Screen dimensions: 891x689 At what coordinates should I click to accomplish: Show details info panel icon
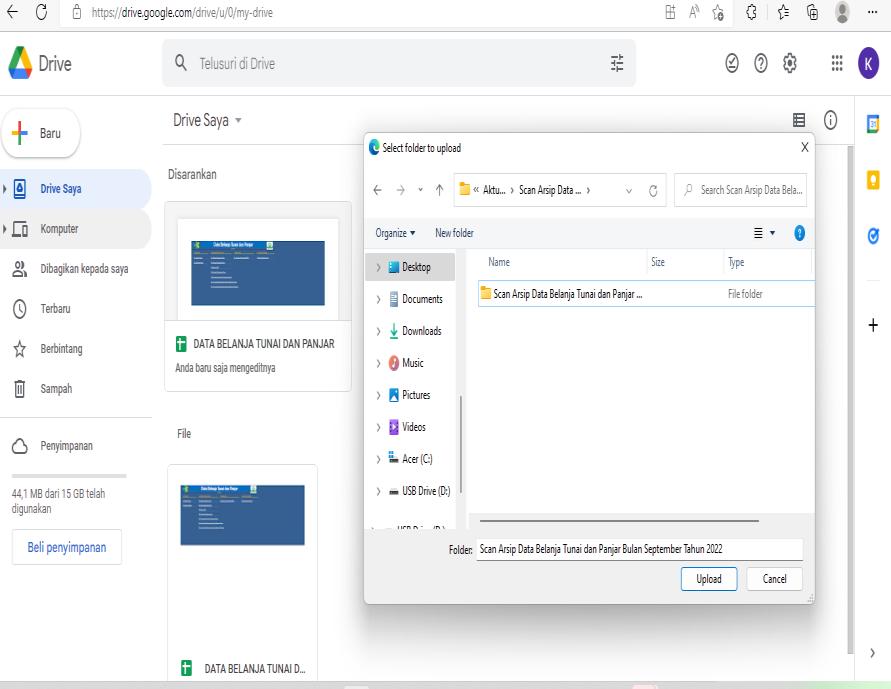pyautogui.click(x=830, y=120)
